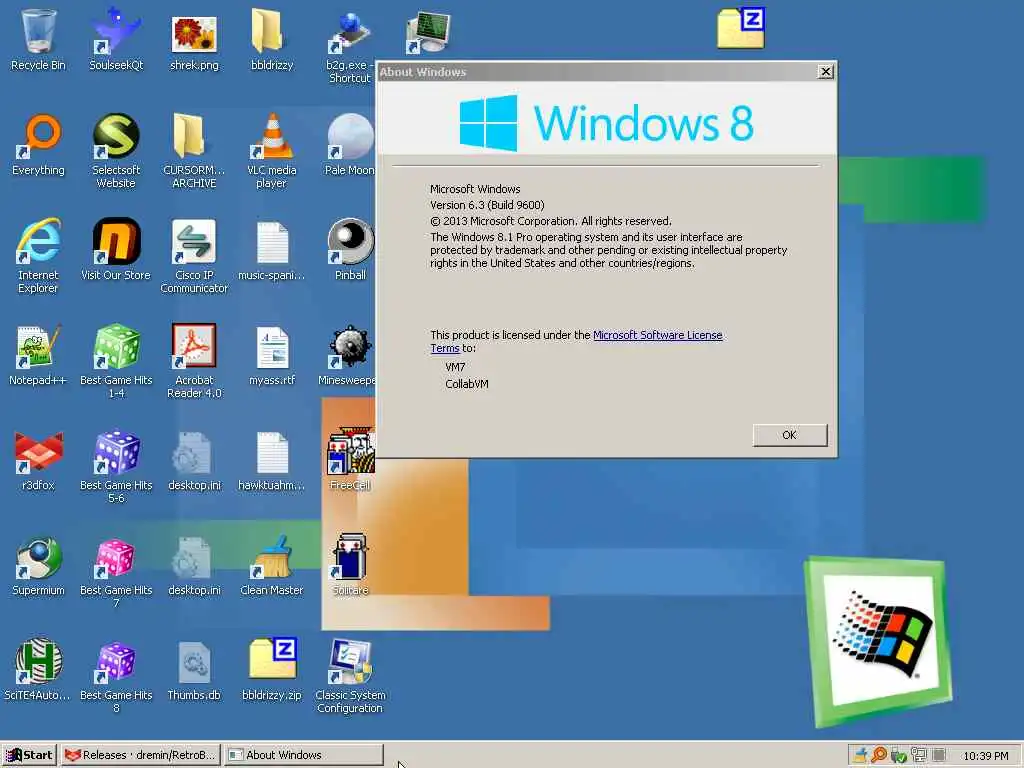Open the Recycle Bin desktop icon
Viewport: 1024px width, 768px height.
pyautogui.click(x=38, y=39)
